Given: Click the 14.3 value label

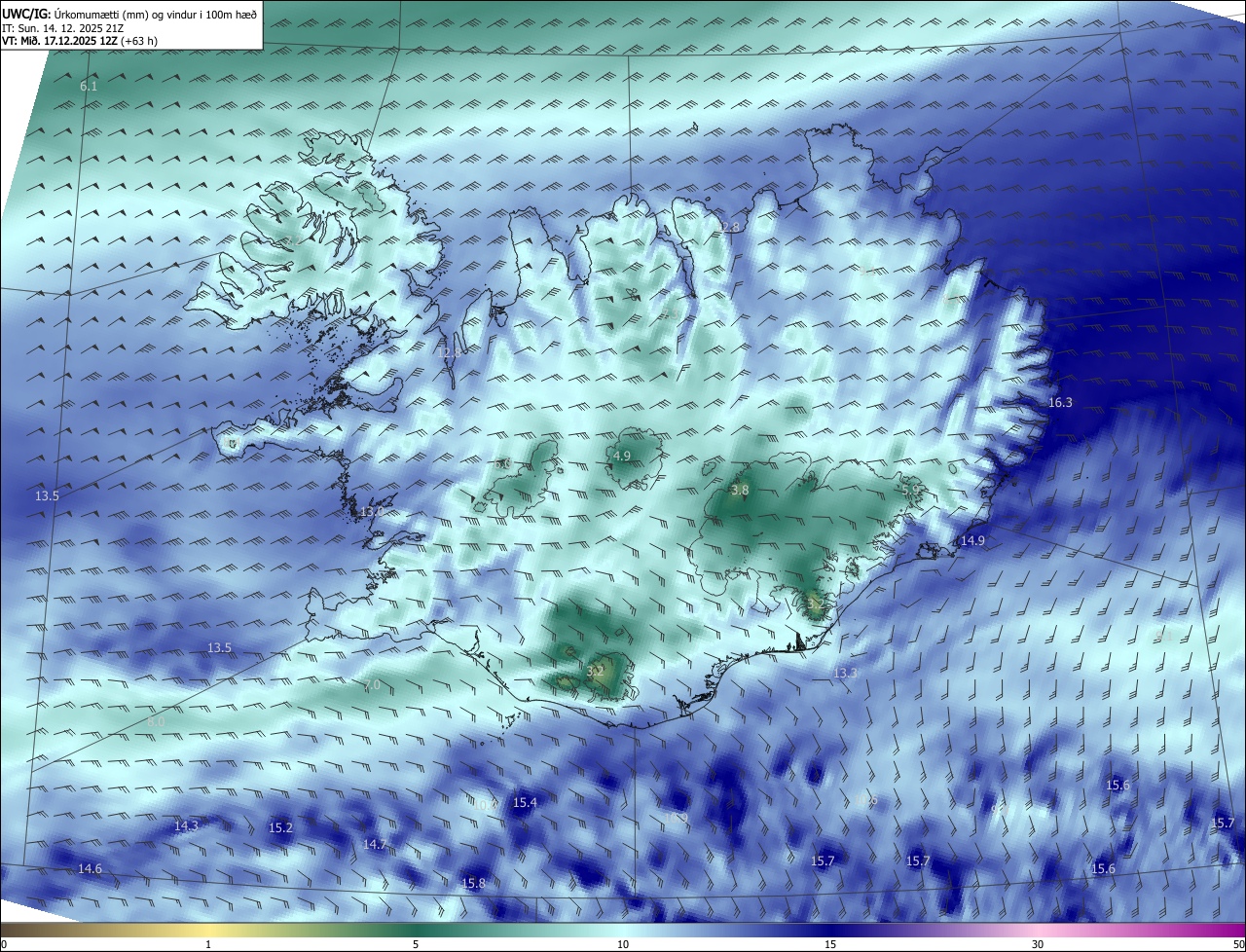Looking at the screenshot, I should pos(186,826).
